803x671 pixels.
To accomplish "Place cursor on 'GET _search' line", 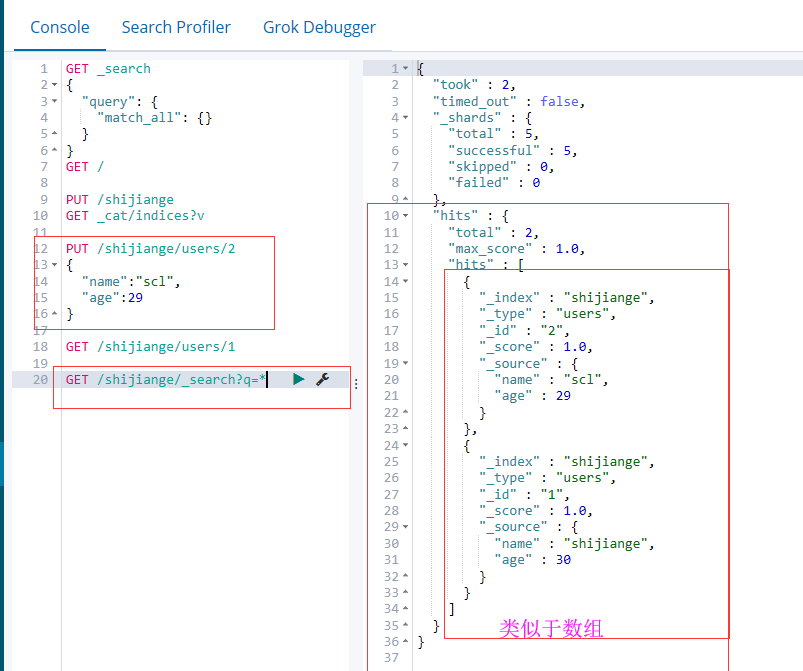I will (x=108, y=69).
